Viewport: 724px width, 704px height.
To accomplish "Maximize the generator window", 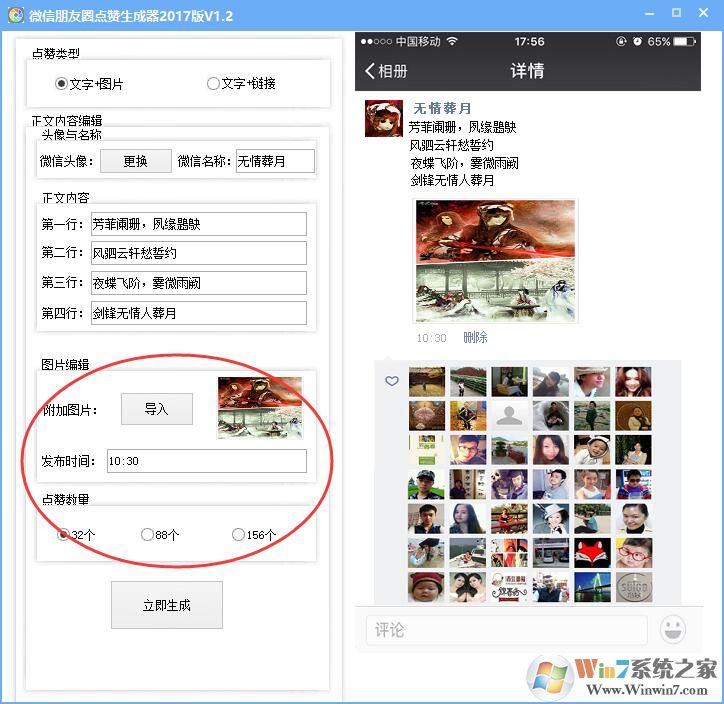I will [x=676, y=13].
